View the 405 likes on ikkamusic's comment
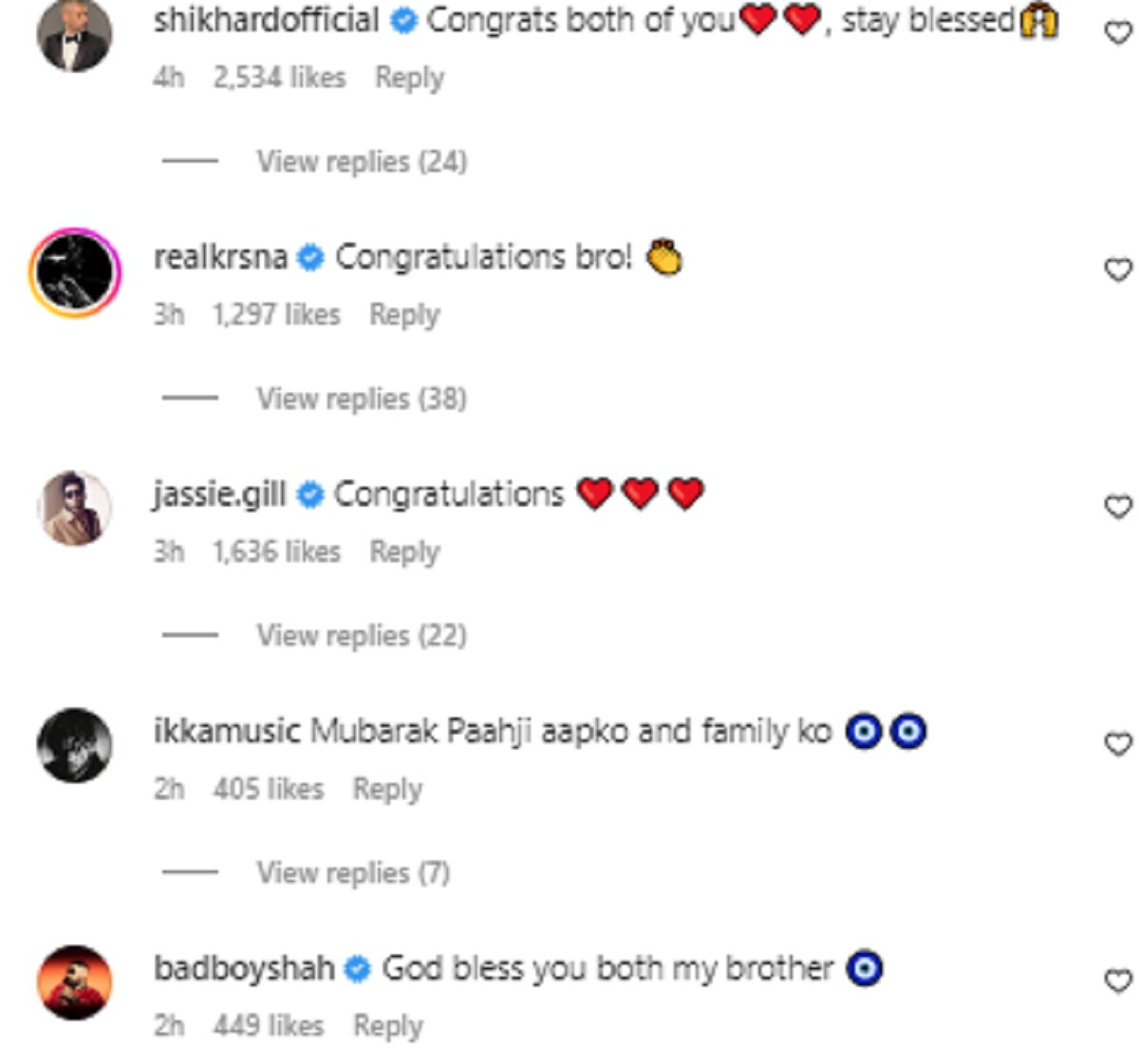 coord(268,789)
